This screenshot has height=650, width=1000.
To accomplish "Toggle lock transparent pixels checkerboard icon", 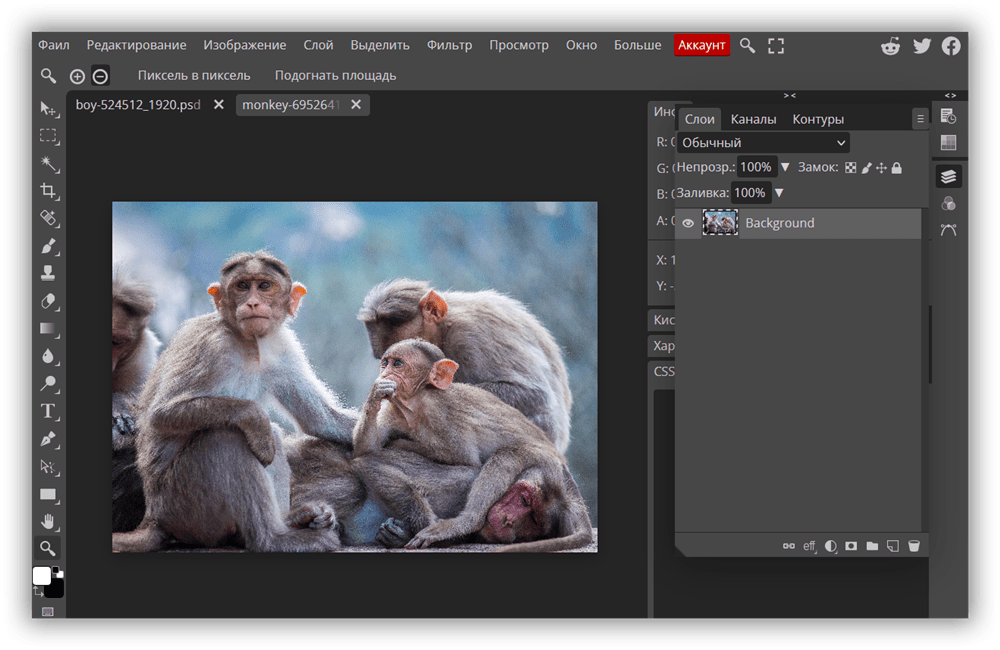I will pos(851,168).
